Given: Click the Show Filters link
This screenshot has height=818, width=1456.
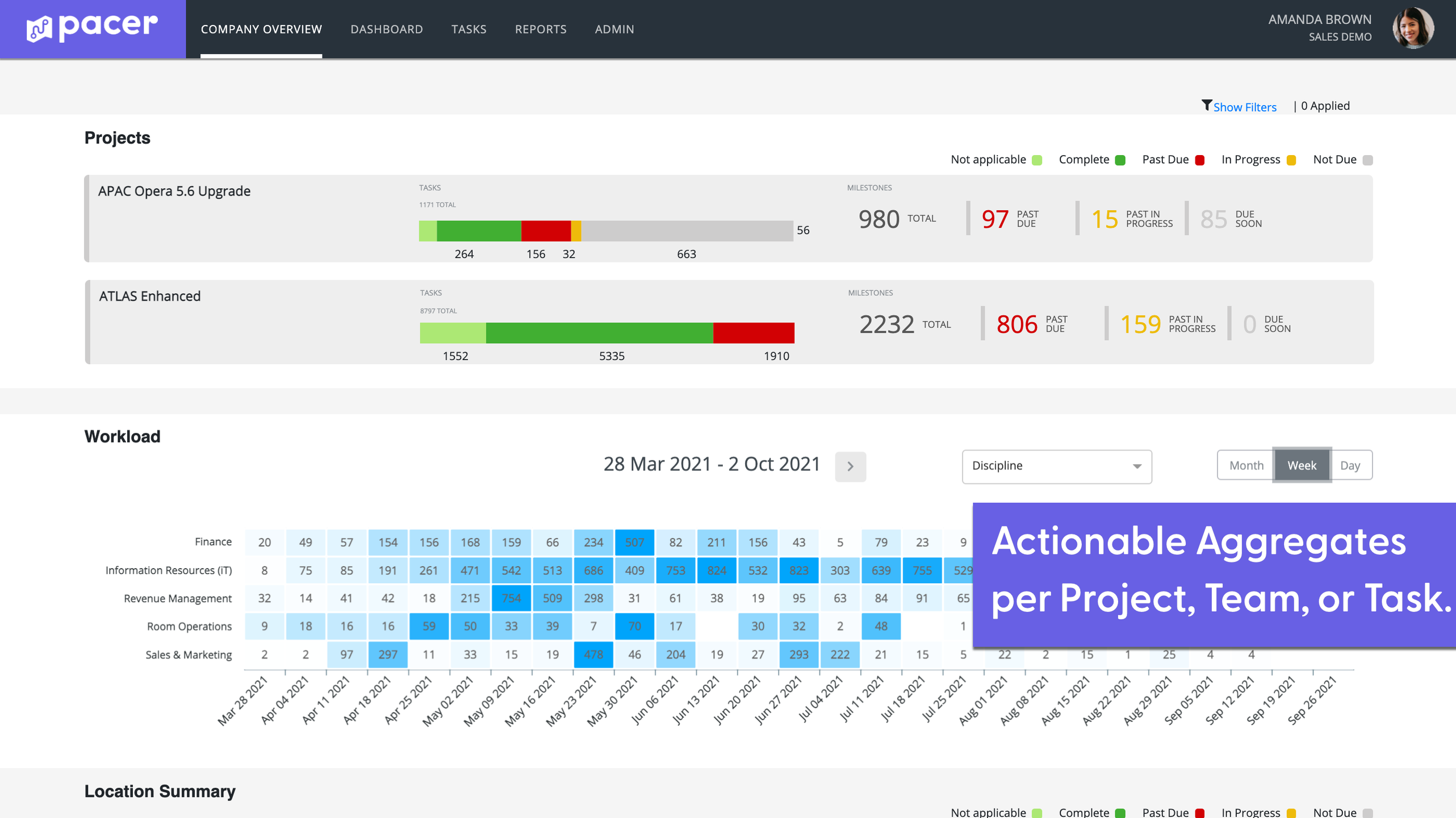Looking at the screenshot, I should pos(1244,107).
